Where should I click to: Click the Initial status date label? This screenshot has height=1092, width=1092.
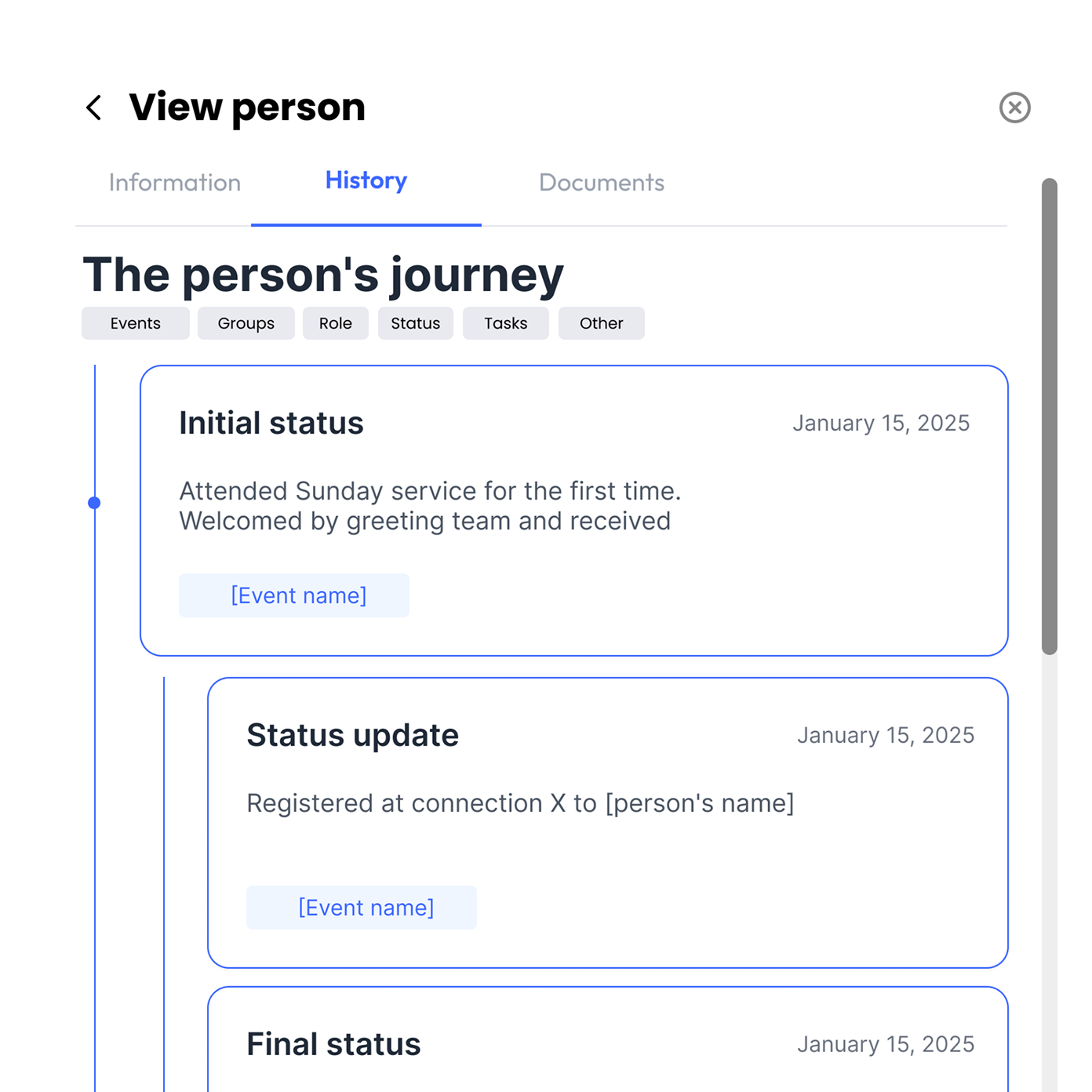[880, 424]
